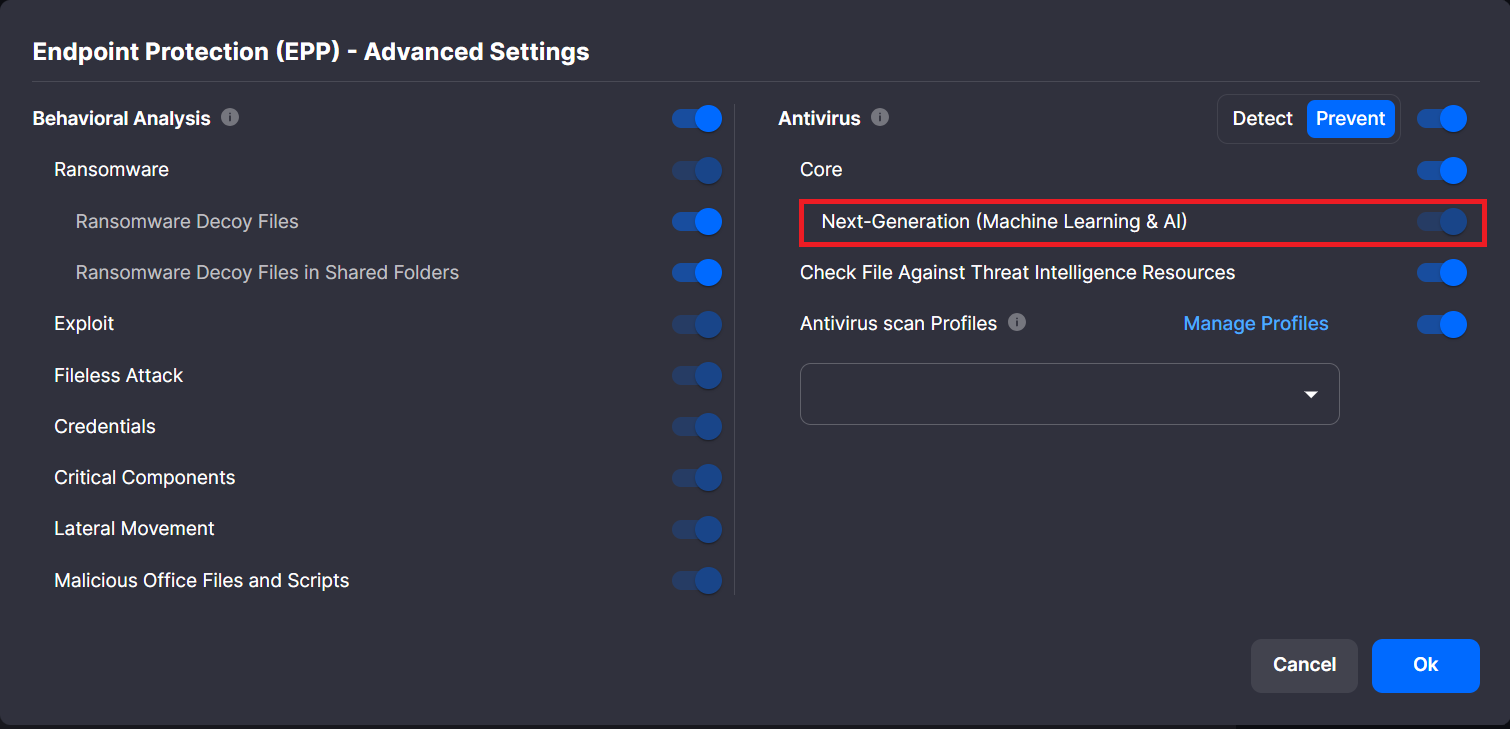Click info icon next to Antivirus heading
Image resolution: width=1510 pixels, height=729 pixels.
[x=880, y=117]
